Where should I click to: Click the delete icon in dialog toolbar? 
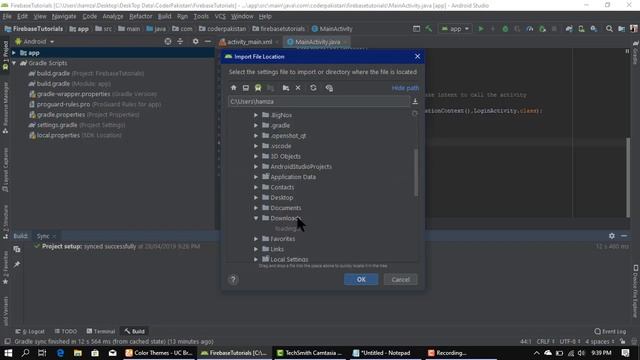click(x=298, y=88)
